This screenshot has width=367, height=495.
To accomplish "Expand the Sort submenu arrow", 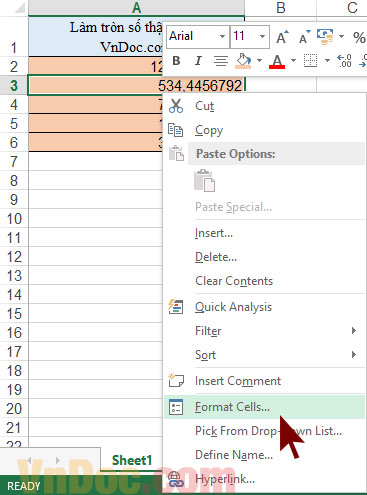I will click(x=354, y=354).
